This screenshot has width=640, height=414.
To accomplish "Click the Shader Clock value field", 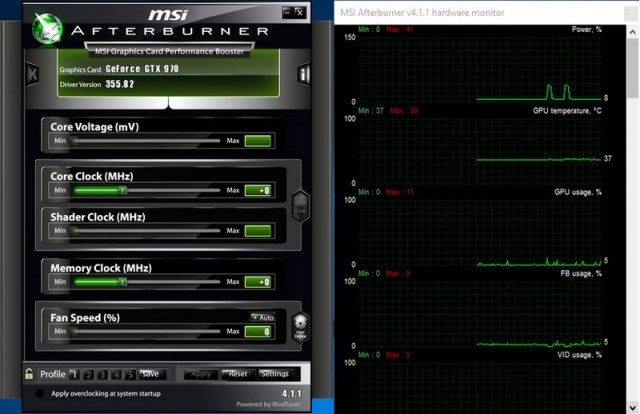I will click(x=258, y=231).
